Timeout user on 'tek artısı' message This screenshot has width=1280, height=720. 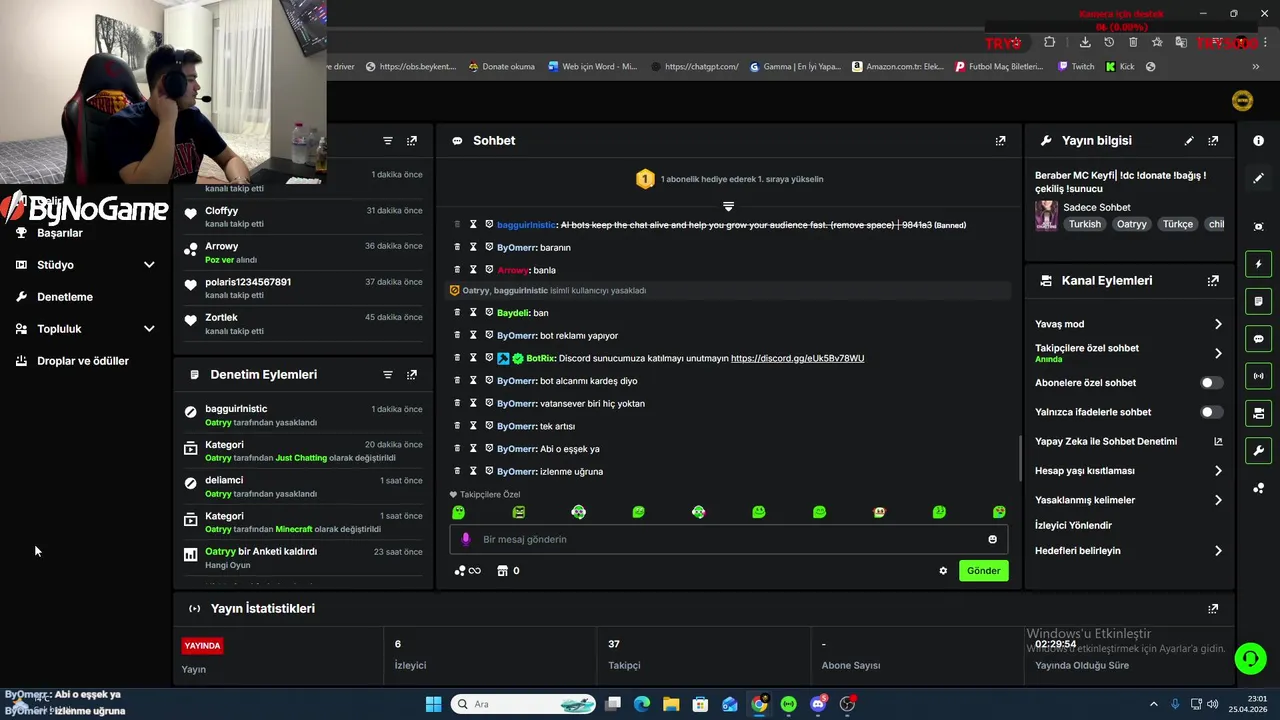click(x=473, y=426)
